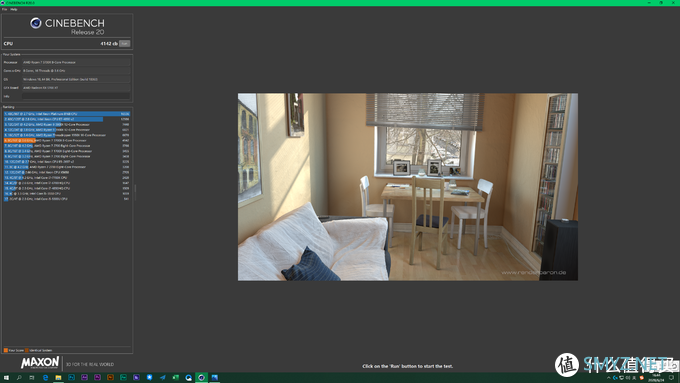680x383 pixels.
Task: Open the notification center icon
Action: tap(671, 378)
